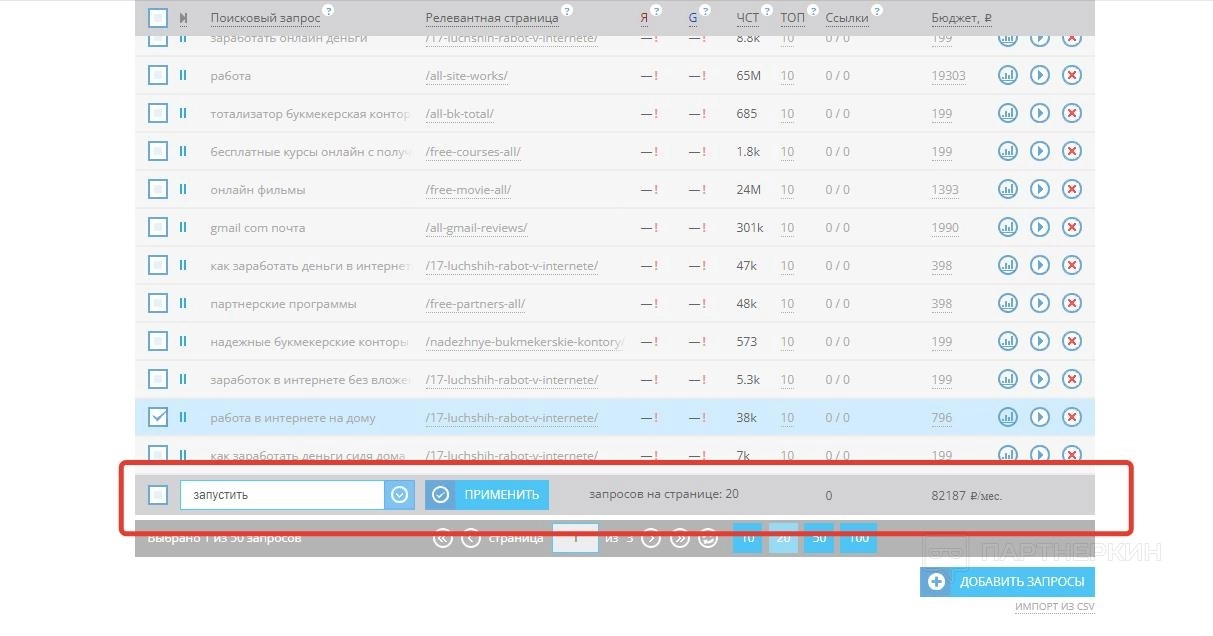This screenshot has height=636, width=1213.
Task: Remove the query with page /all-bk-total/
Action: 1071,113
